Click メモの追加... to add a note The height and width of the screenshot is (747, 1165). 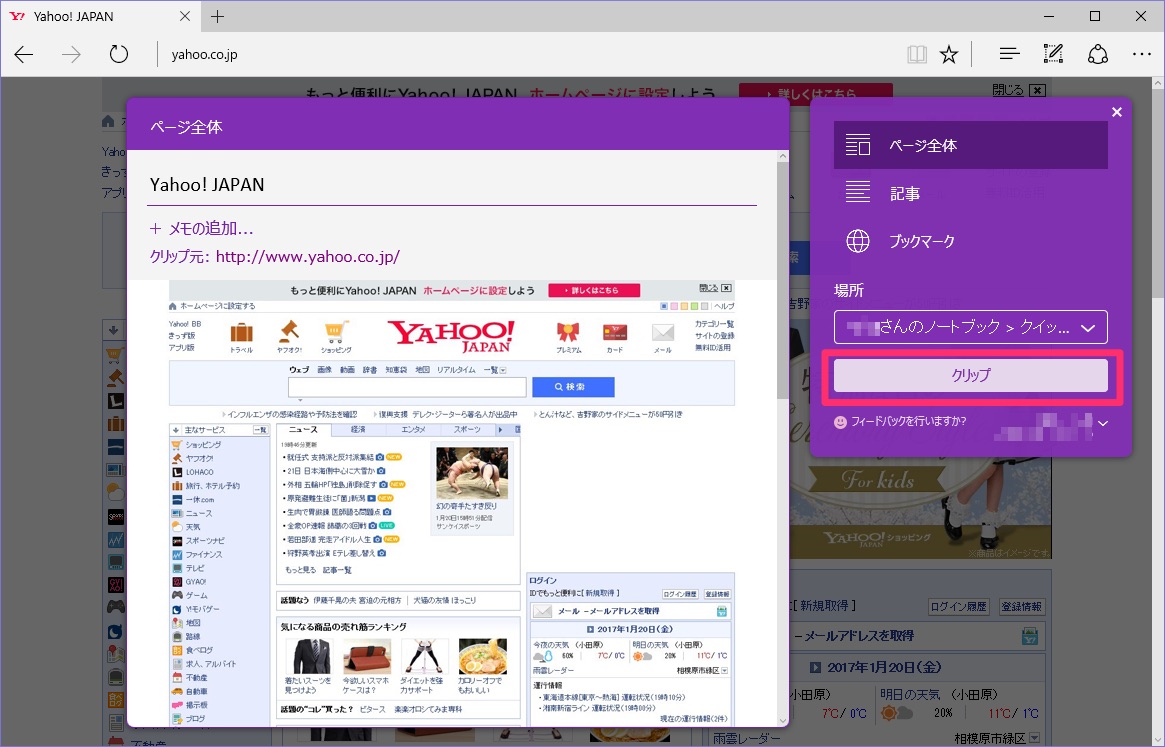(202, 229)
